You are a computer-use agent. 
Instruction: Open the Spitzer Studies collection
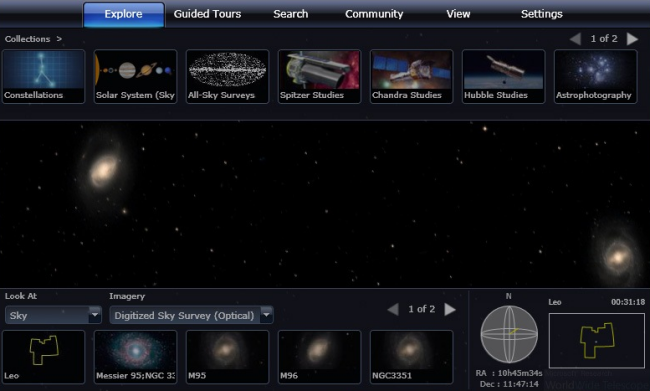coord(320,76)
